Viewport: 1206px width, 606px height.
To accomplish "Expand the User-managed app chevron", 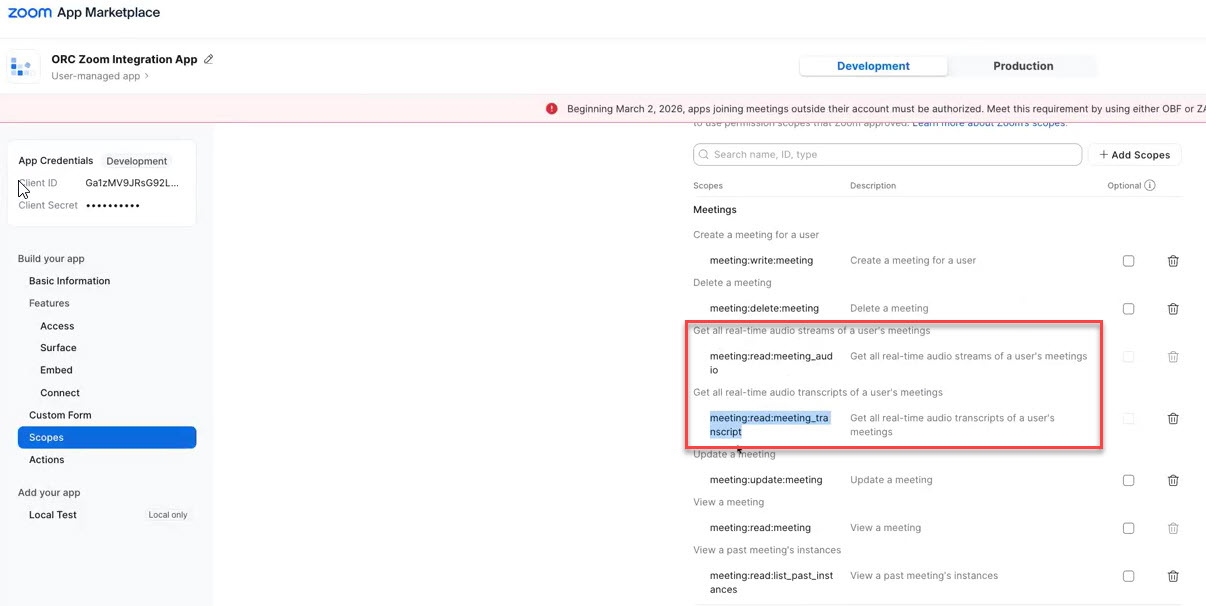I will tap(147, 76).
